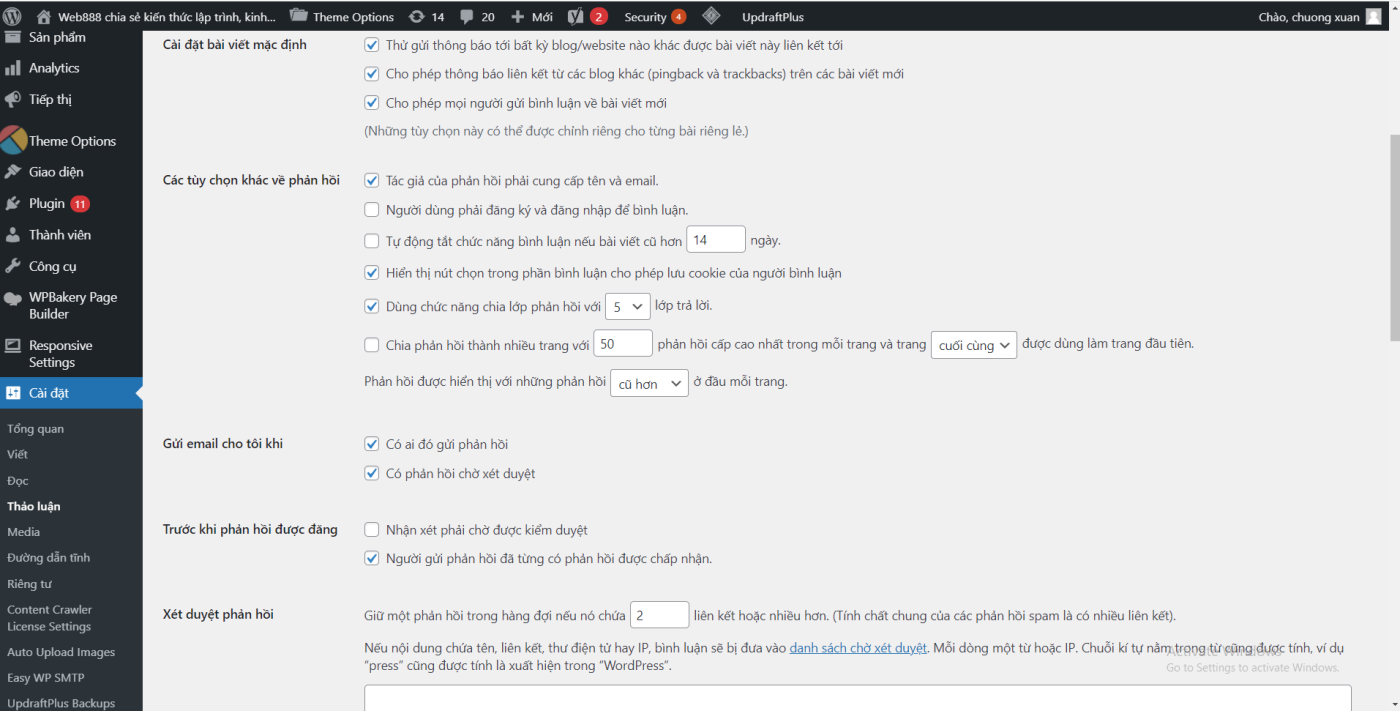Image resolution: width=1400 pixels, height=711 pixels.
Task: Click the folder icon beside Theme Options in admin bar
Action: point(298,16)
